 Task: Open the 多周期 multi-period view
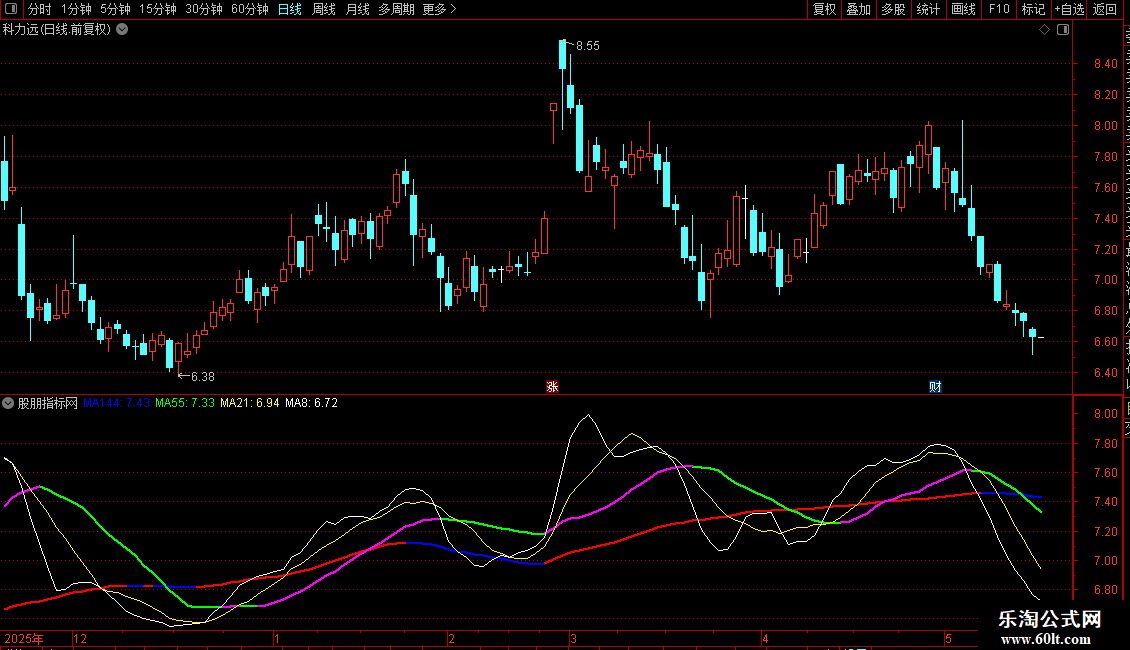[x=396, y=9]
